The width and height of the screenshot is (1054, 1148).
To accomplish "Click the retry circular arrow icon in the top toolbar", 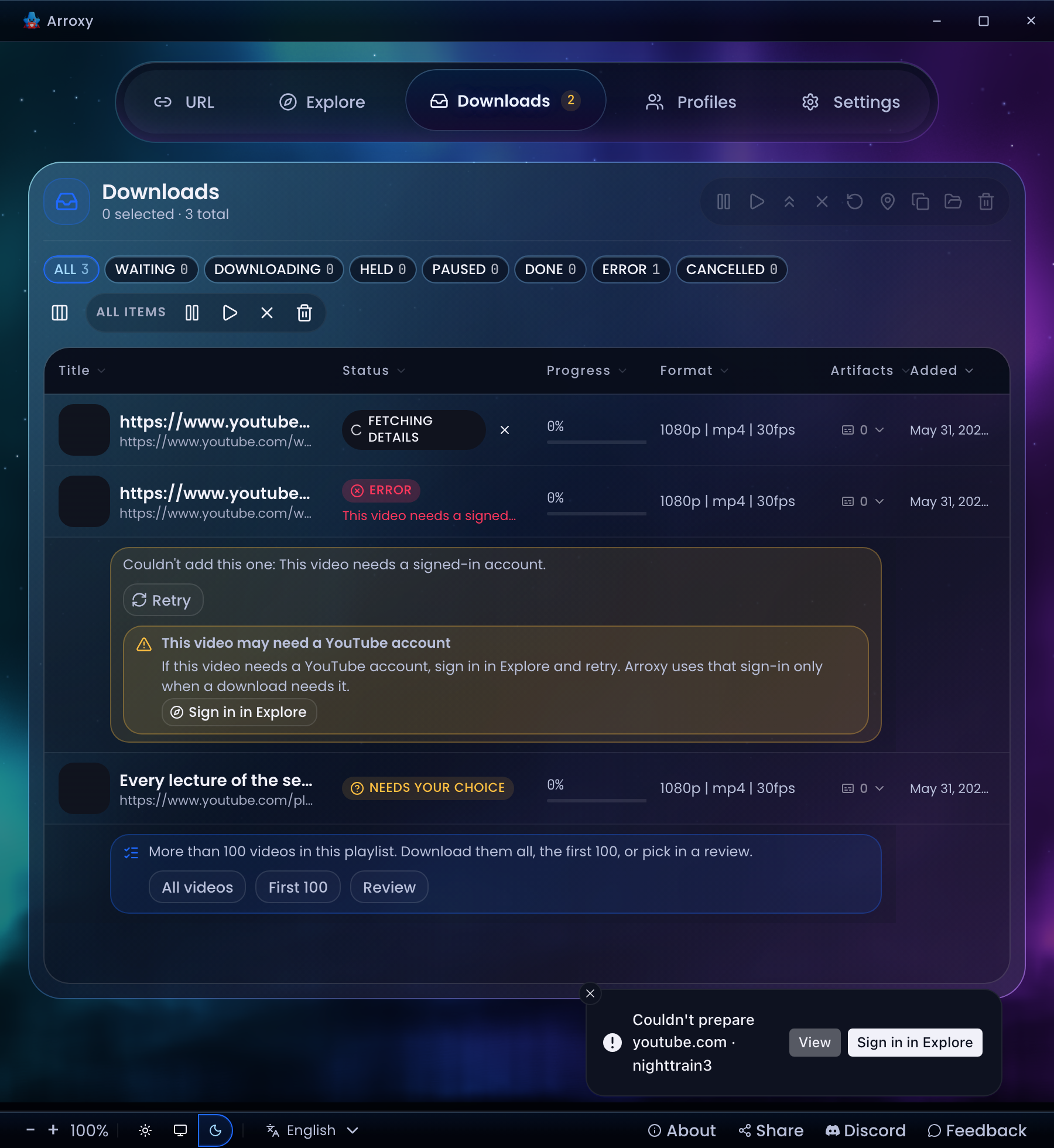I will point(855,202).
